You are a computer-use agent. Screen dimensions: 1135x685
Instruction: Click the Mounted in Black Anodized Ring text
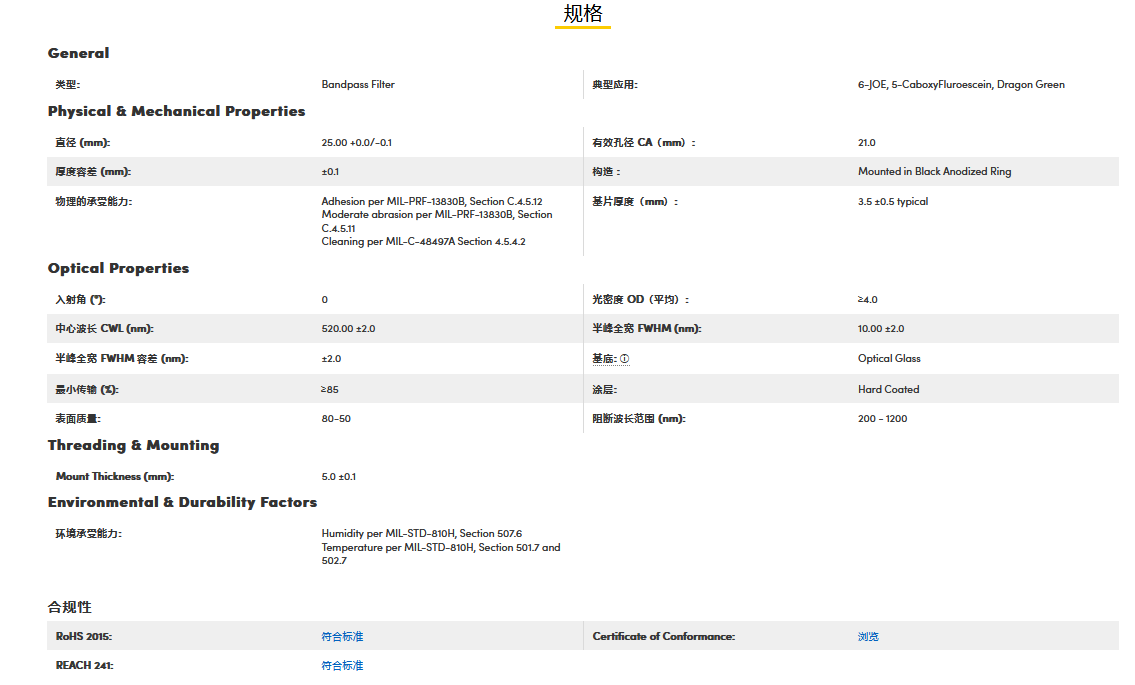(934, 172)
